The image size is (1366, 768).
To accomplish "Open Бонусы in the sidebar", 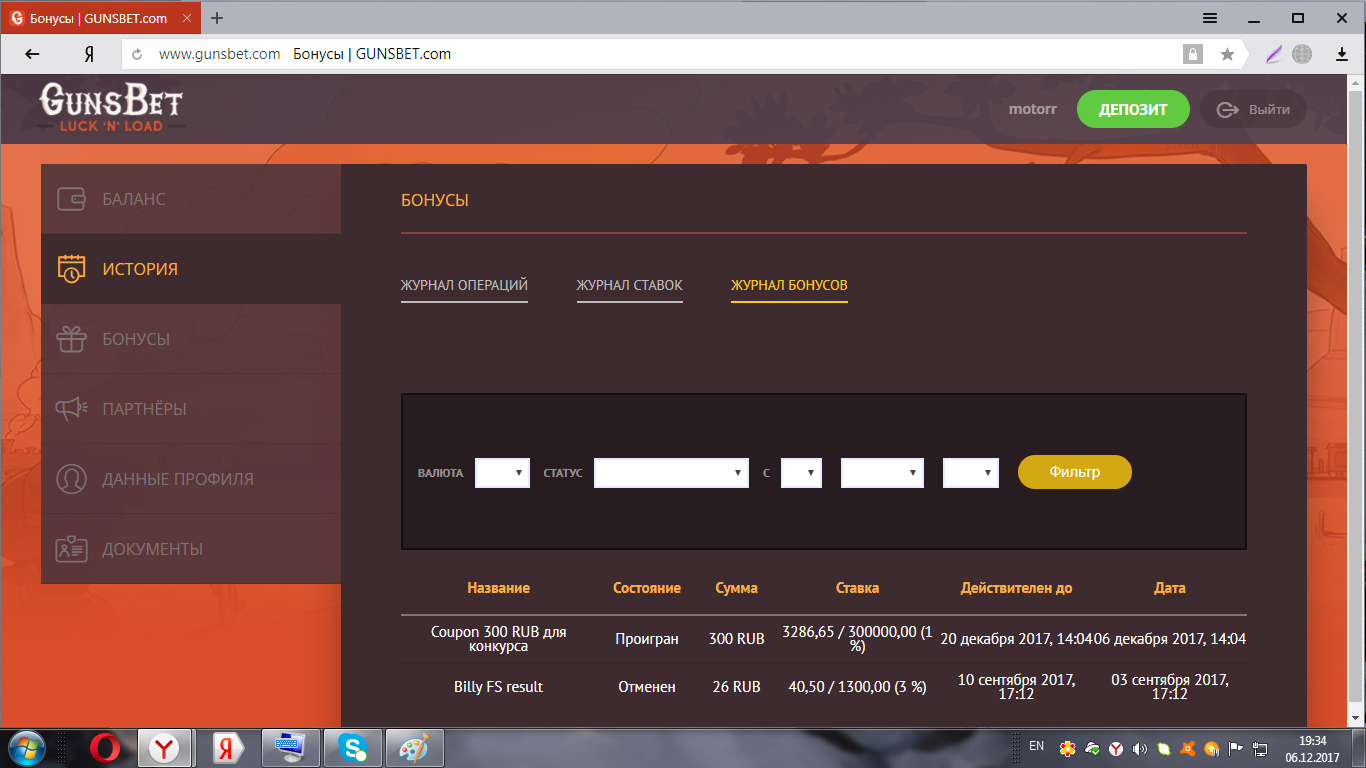I will pos(191,339).
